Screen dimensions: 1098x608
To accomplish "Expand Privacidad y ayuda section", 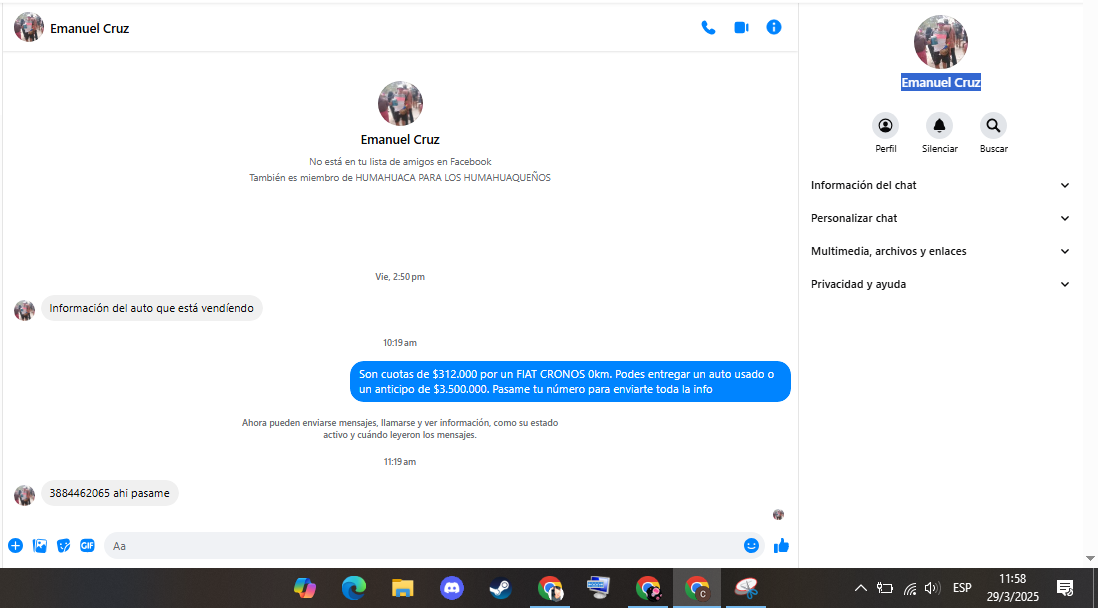I will pos(939,284).
